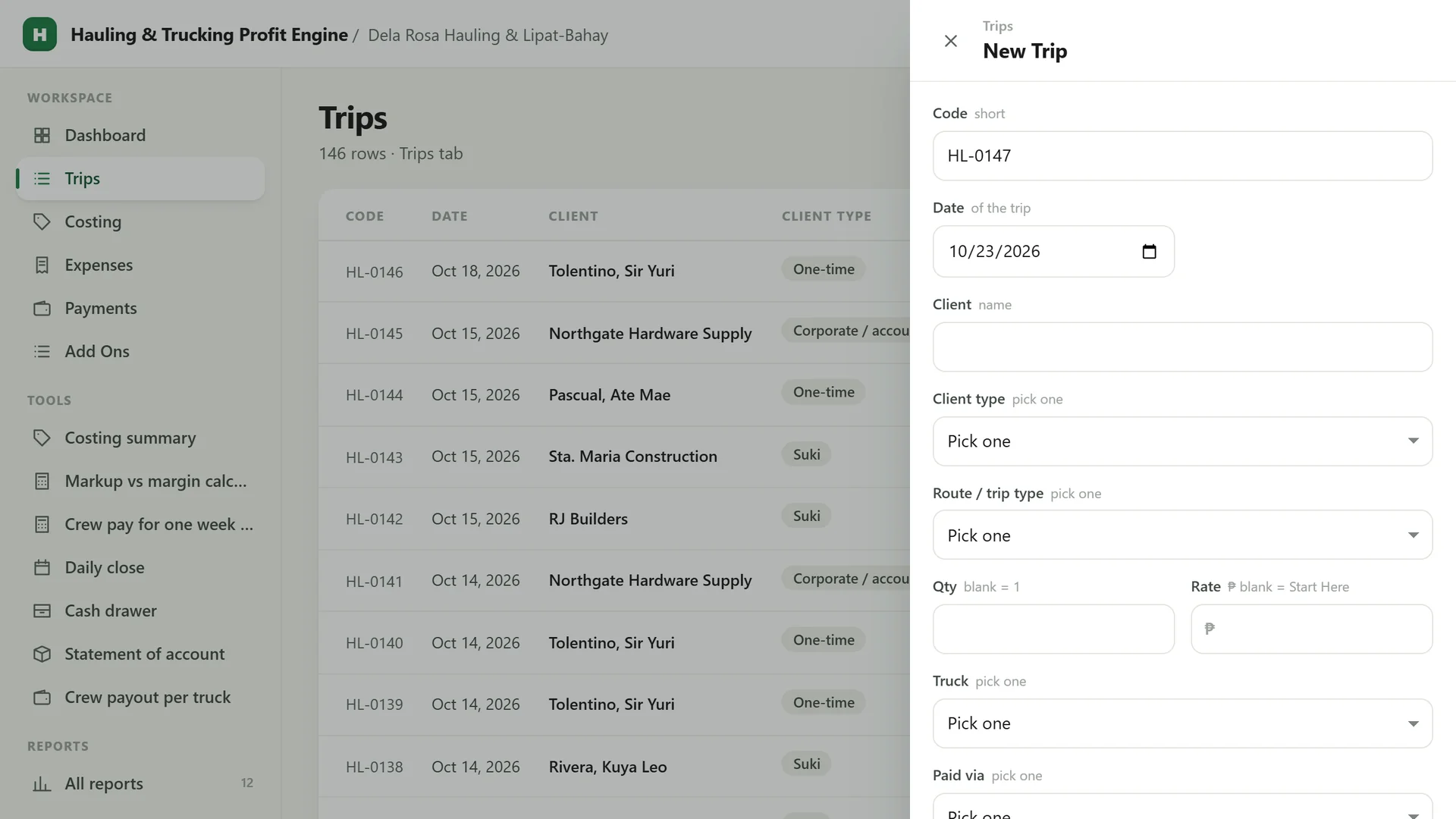Viewport: 1456px width, 819px height.
Task: Click the Markup vs margin calculator icon
Action: point(42,481)
